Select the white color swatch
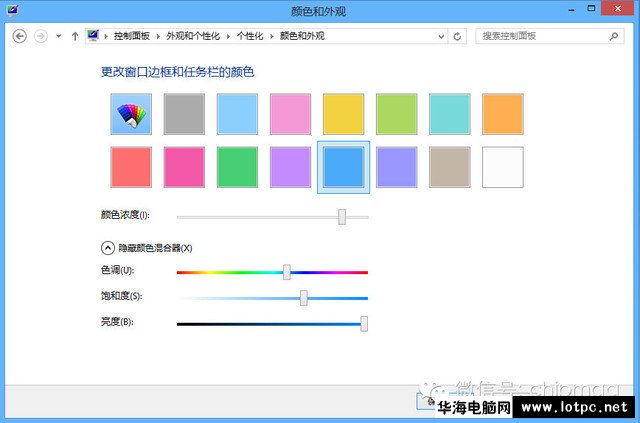640x423 pixels. tap(502, 167)
